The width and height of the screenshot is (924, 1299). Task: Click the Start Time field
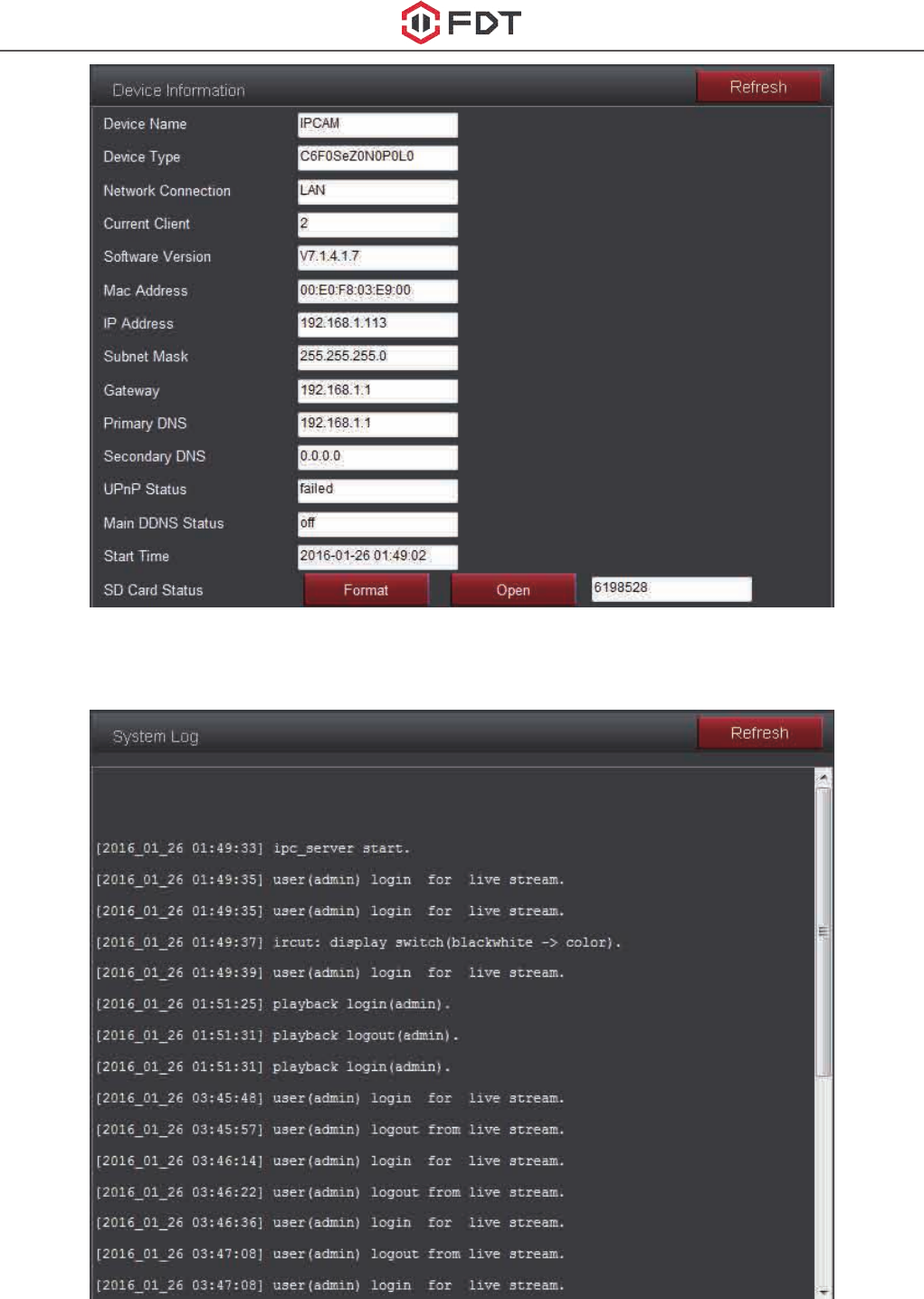click(x=377, y=557)
